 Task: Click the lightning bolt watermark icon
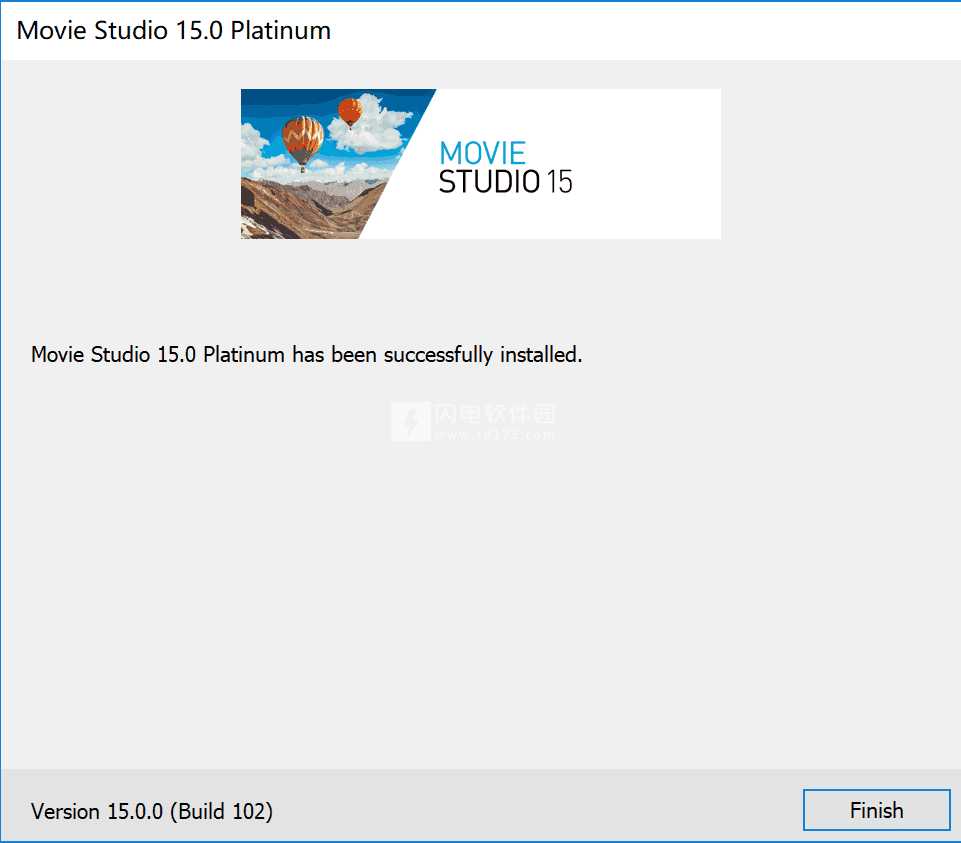pos(411,422)
